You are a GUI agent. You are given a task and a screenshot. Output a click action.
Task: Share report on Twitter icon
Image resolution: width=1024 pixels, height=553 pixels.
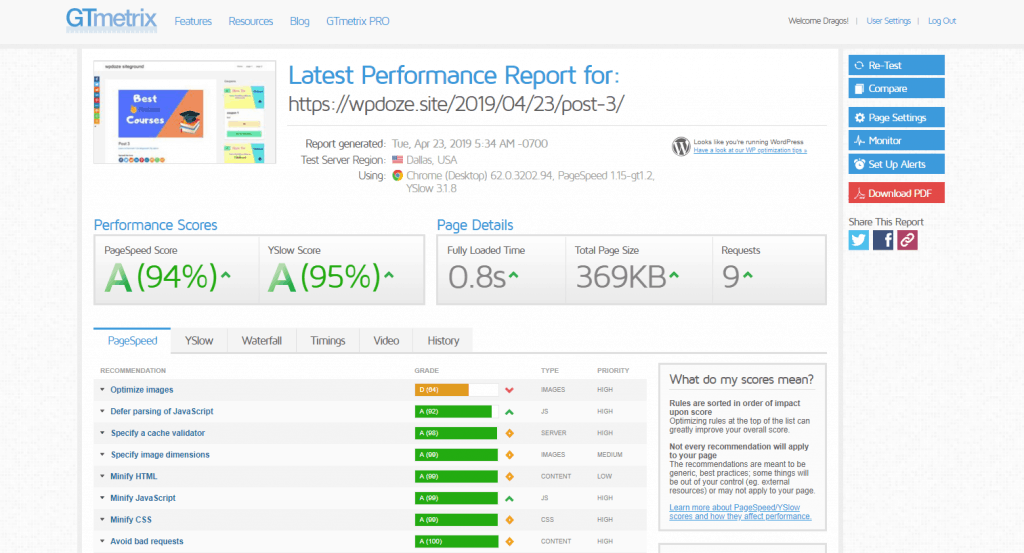(x=859, y=240)
